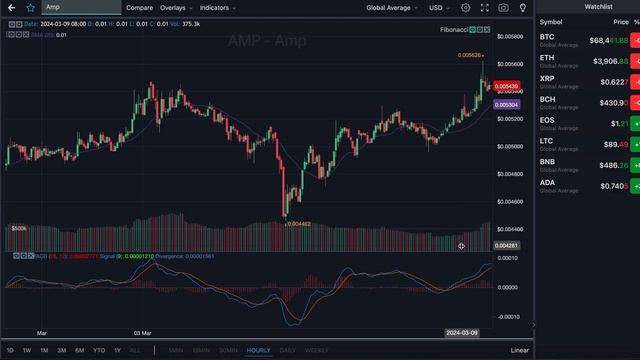This screenshot has width=640, height=360.
Task: Switch to 30MIN interval tab
Action: click(228, 350)
